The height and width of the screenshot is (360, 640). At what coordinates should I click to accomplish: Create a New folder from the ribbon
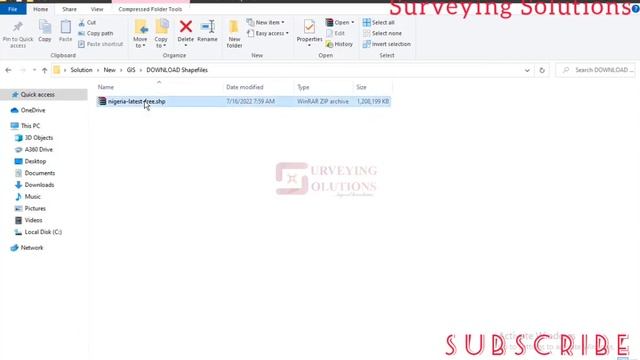click(234, 33)
